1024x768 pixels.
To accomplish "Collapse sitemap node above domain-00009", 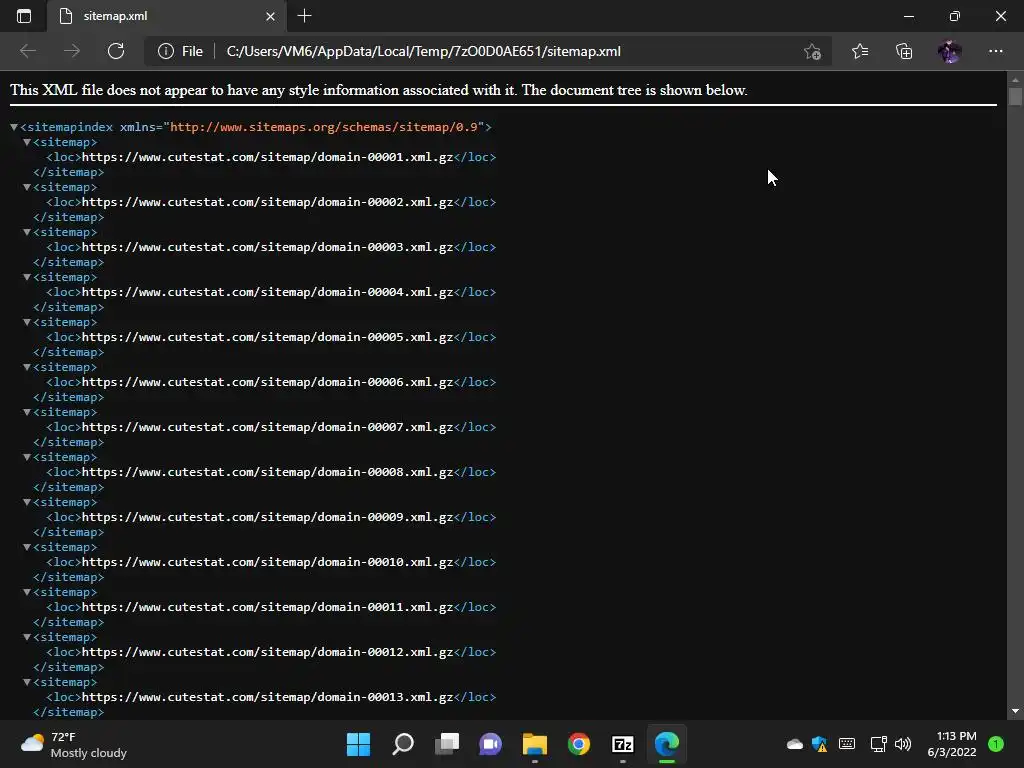I will [27, 502].
